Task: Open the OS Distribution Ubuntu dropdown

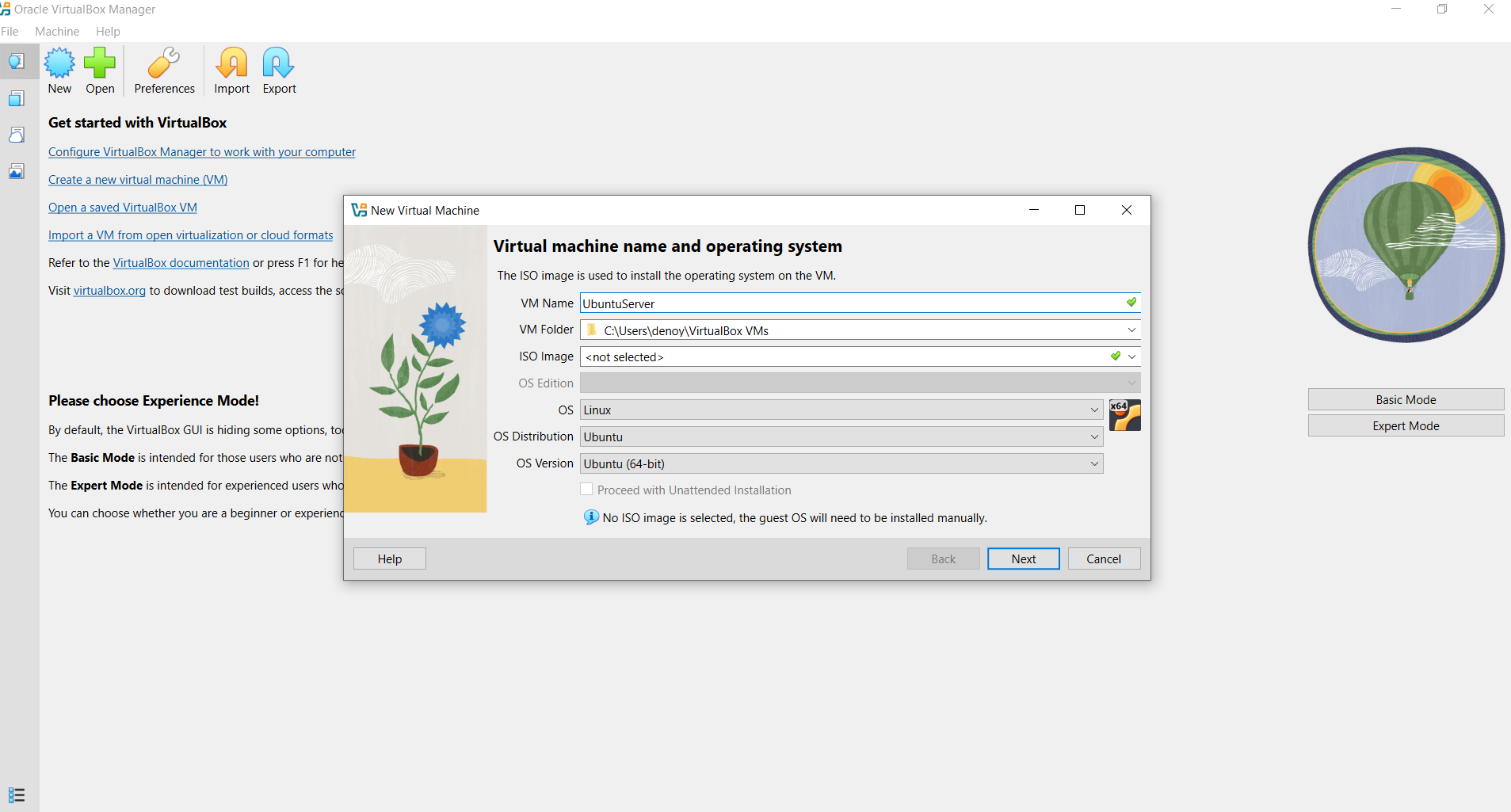Action: [841, 436]
